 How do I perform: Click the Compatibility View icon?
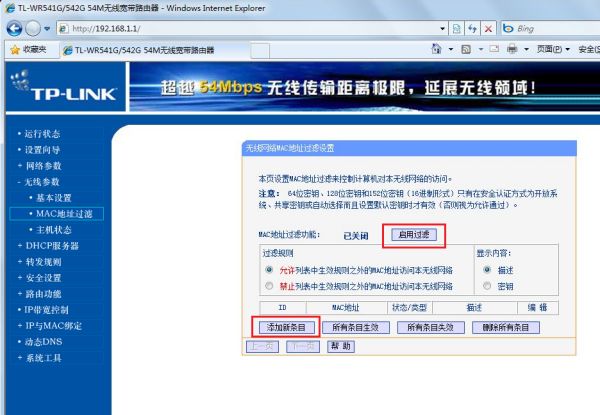coord(457,29)
